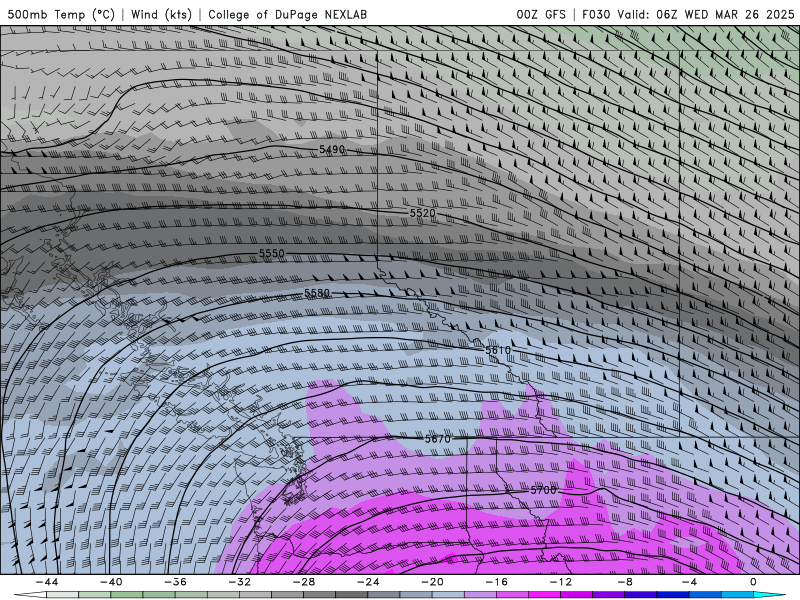
Task: Click the 5670 height contour label
Action: 438,439
